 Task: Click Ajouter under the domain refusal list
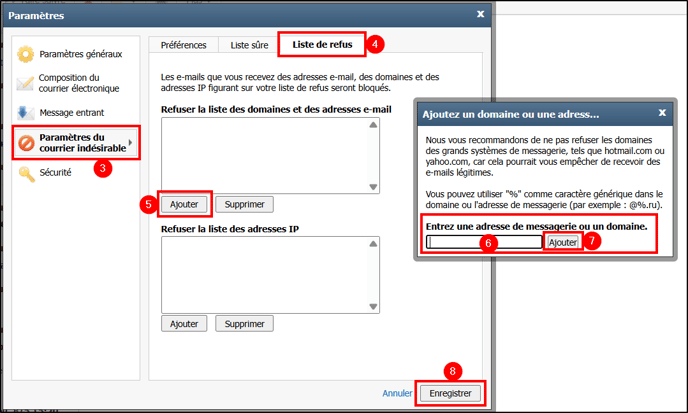[184, 205]
